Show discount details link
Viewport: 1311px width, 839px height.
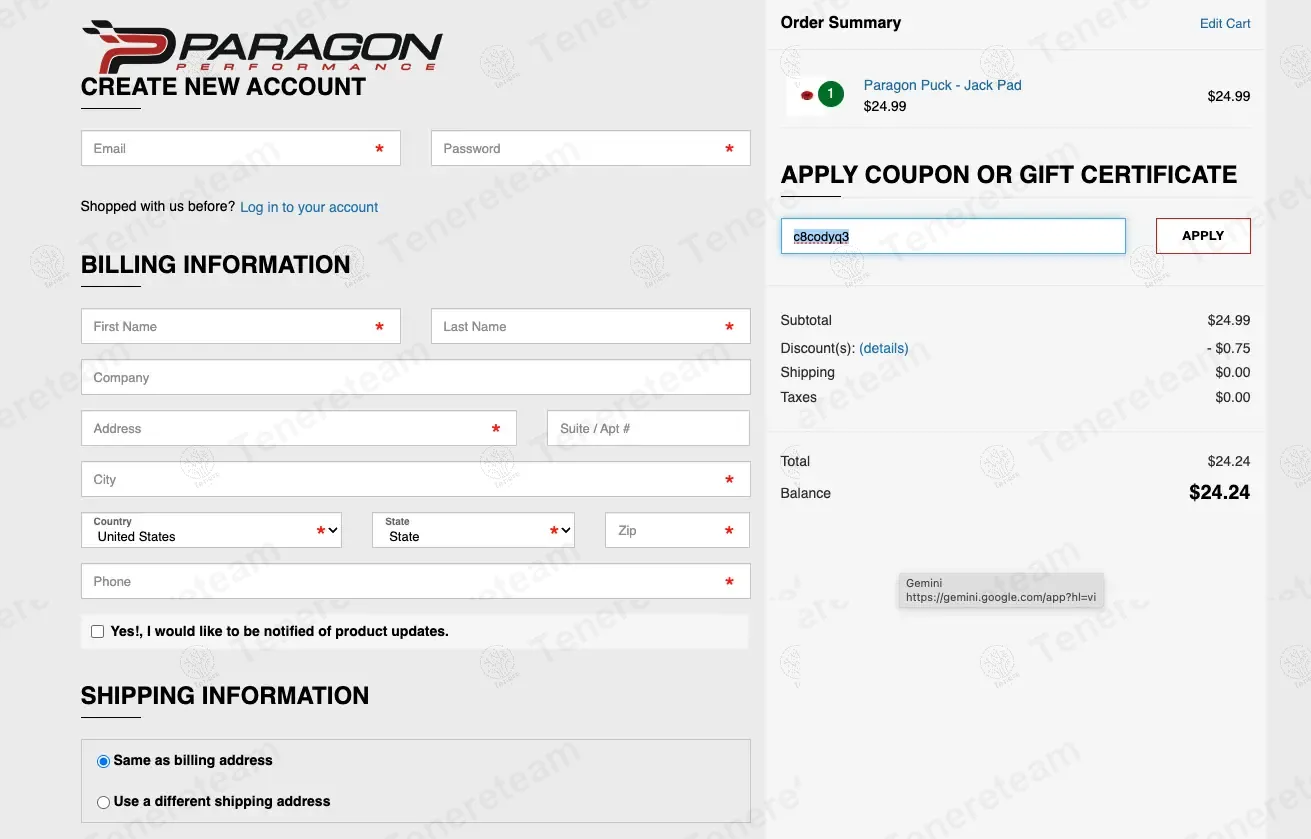click(x=883, y=348)
